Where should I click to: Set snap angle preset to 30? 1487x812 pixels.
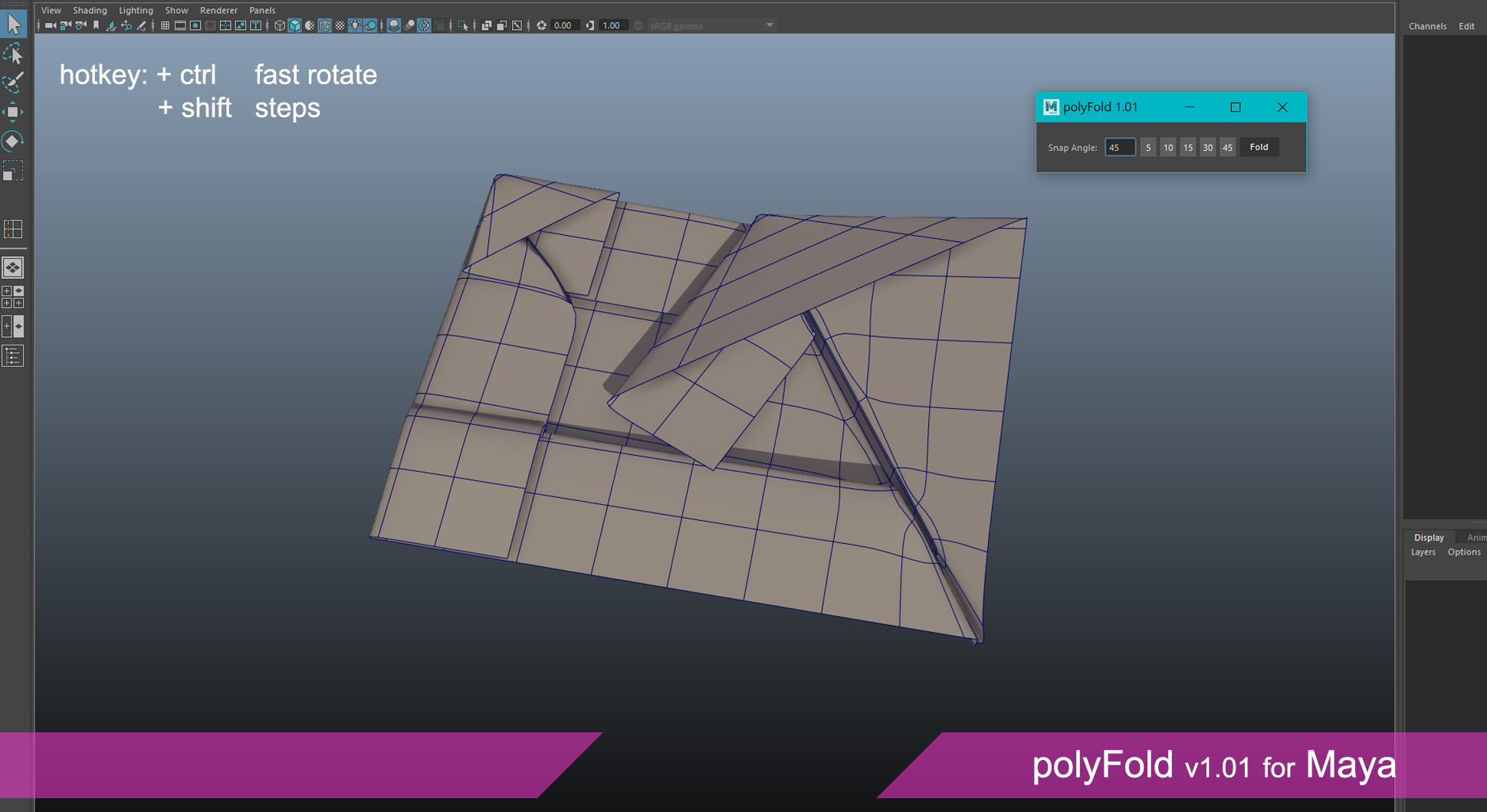pos(1207,147)
